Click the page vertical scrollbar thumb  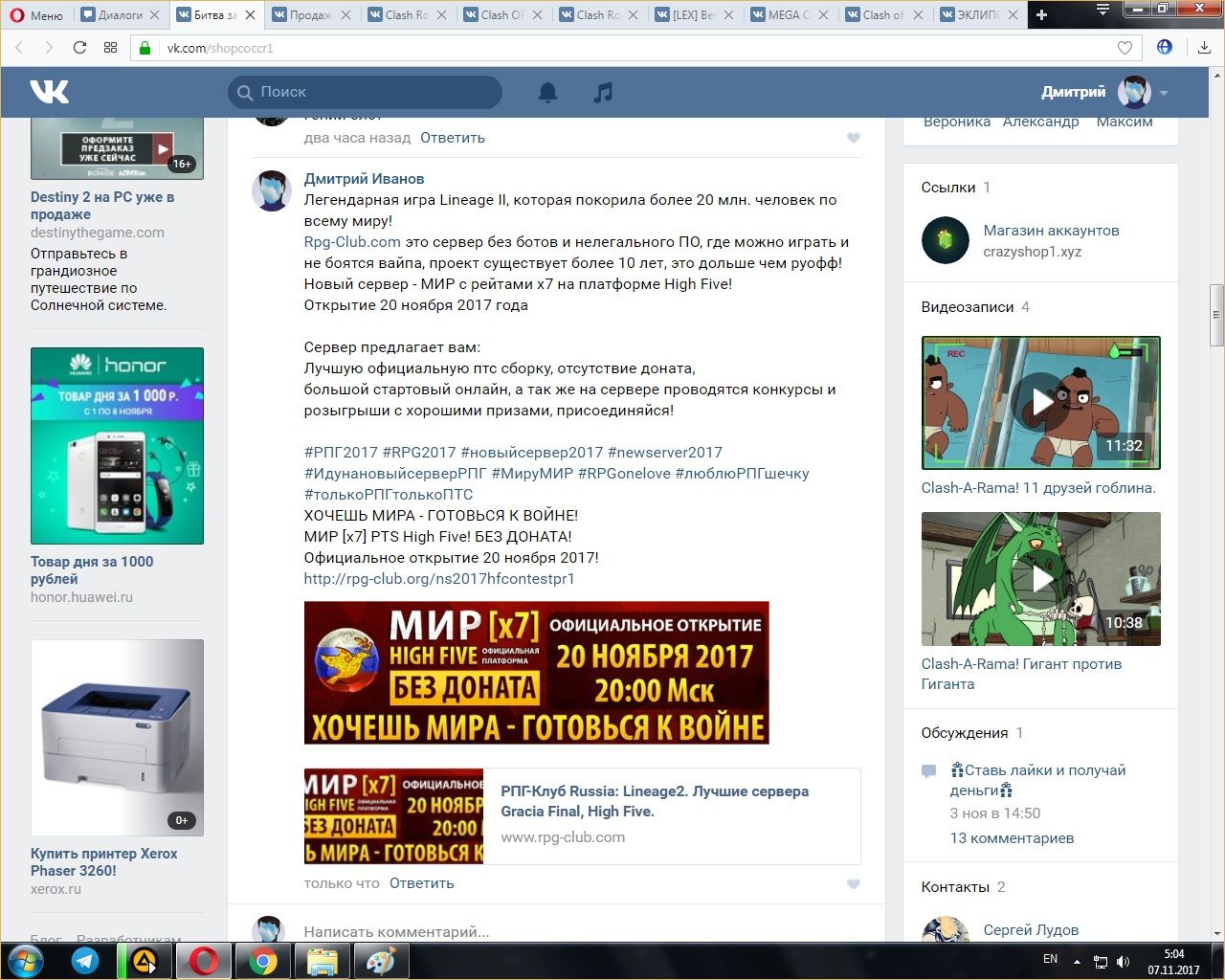(1216, 315)
